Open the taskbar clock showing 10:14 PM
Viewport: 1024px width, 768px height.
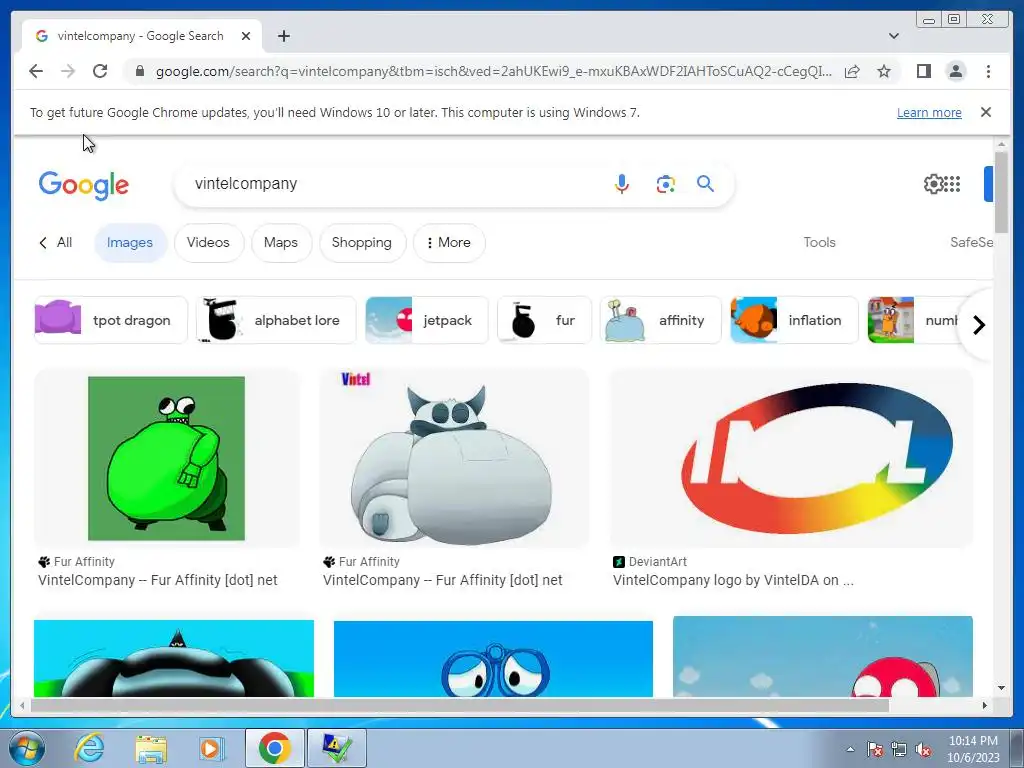tap(973, 749)
